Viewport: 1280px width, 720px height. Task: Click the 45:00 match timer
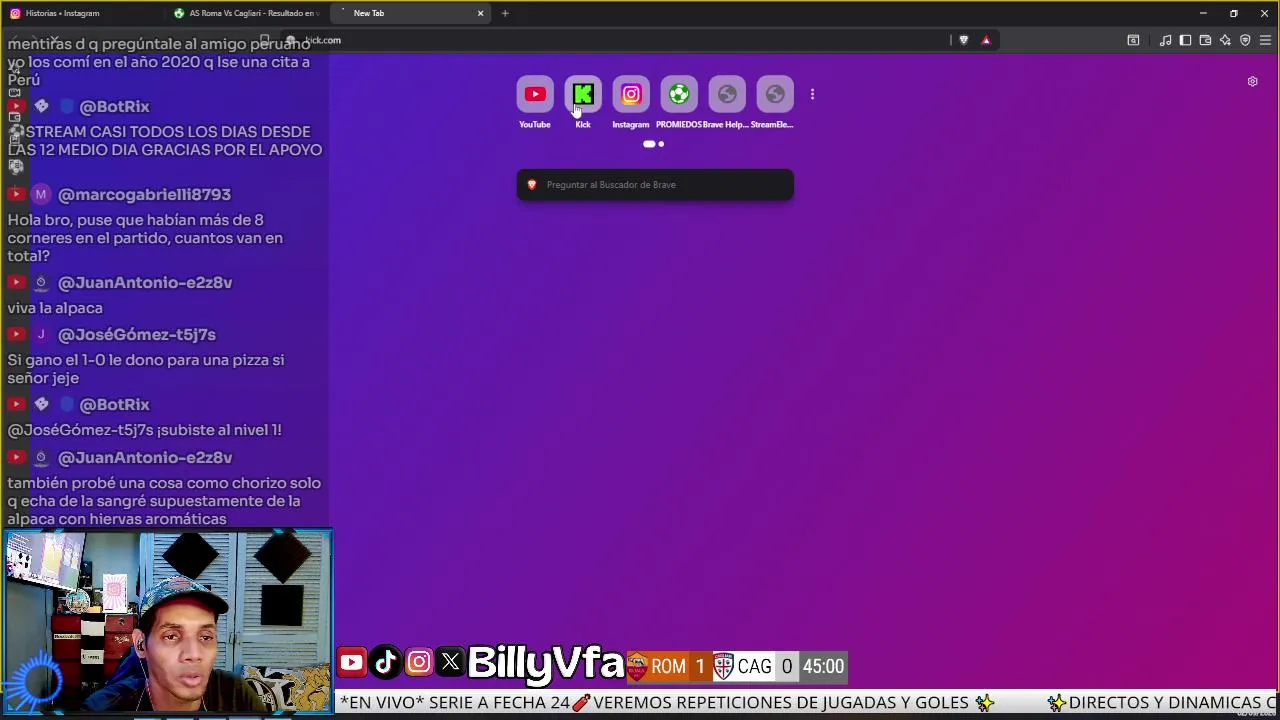(x=823, y=666)
